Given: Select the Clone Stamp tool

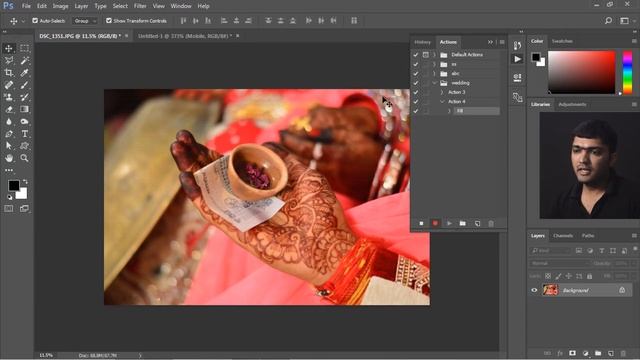Looking at the screenshot, I should pos(9,97).
